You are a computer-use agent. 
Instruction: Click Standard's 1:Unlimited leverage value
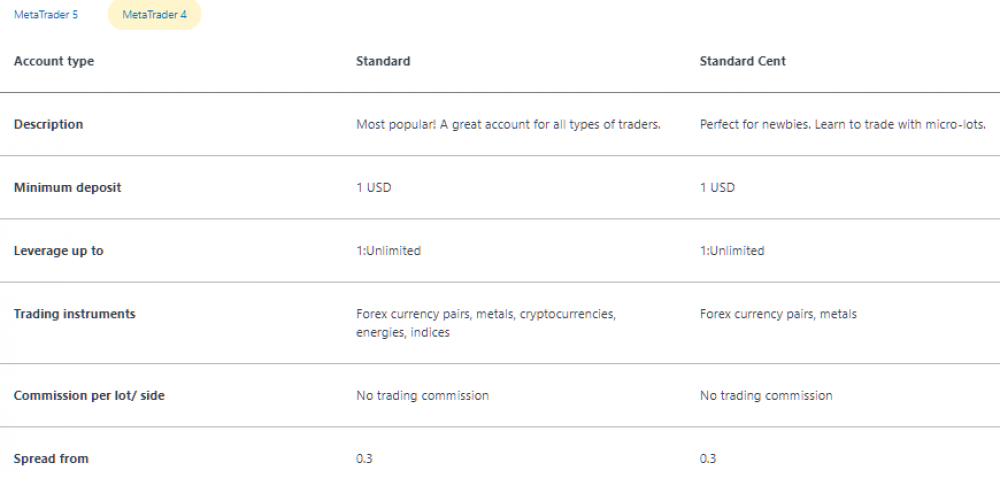(388, 250)
